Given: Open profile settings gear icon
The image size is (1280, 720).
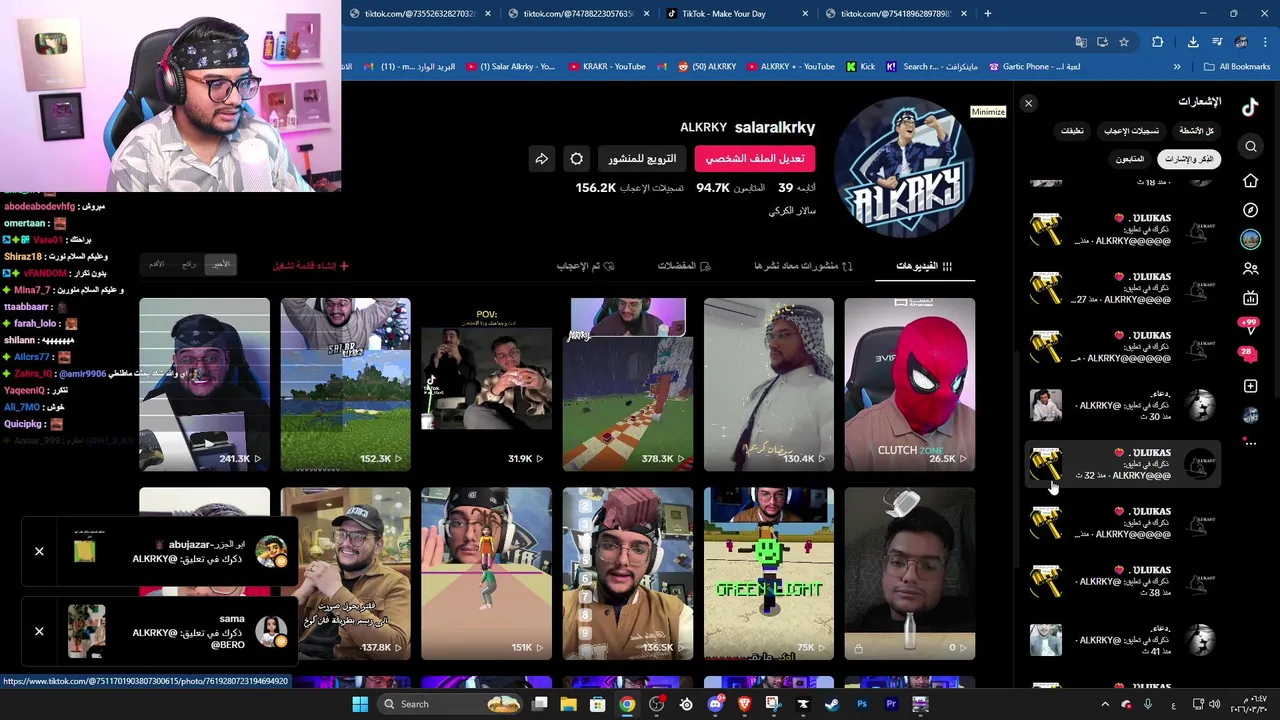Looking at the screenshot, I should (577, 159).
